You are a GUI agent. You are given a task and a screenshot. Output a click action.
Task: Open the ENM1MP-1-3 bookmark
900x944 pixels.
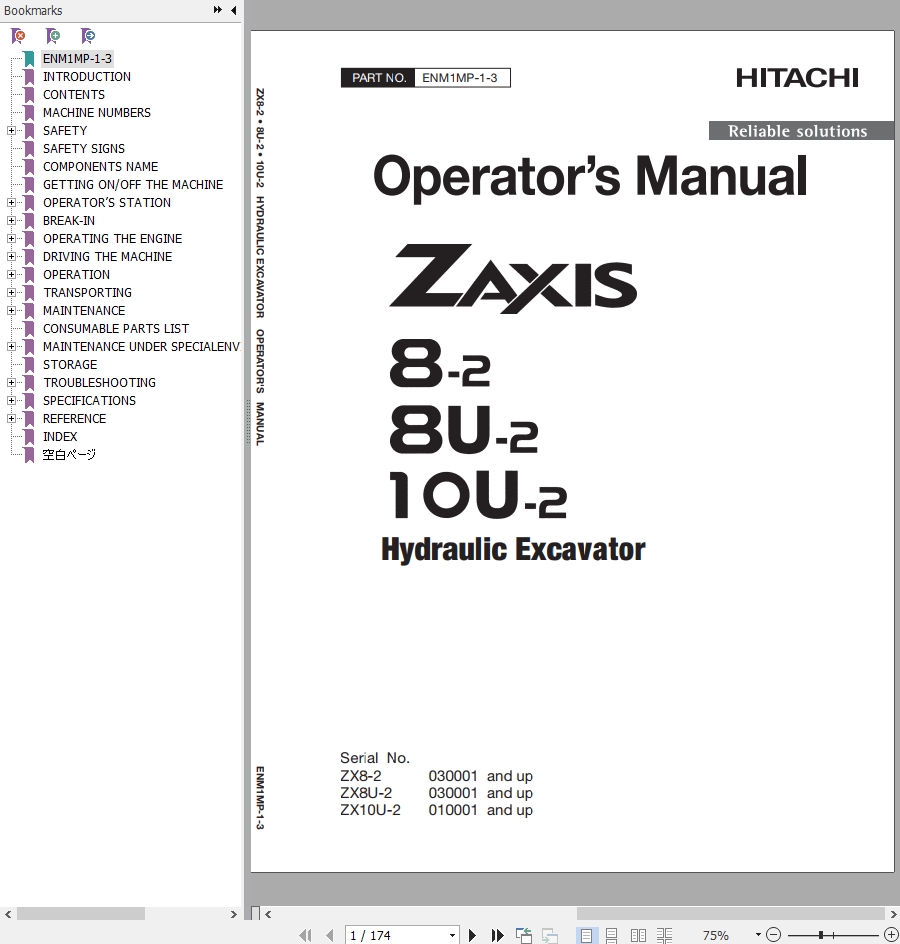77,58
